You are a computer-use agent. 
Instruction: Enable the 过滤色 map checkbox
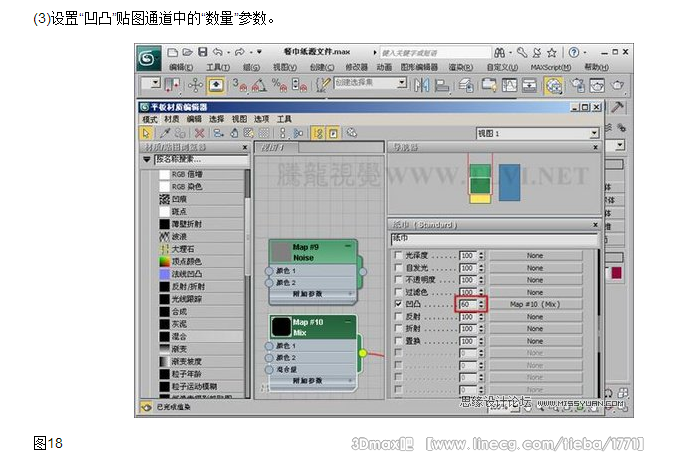[x=398, y=292]
